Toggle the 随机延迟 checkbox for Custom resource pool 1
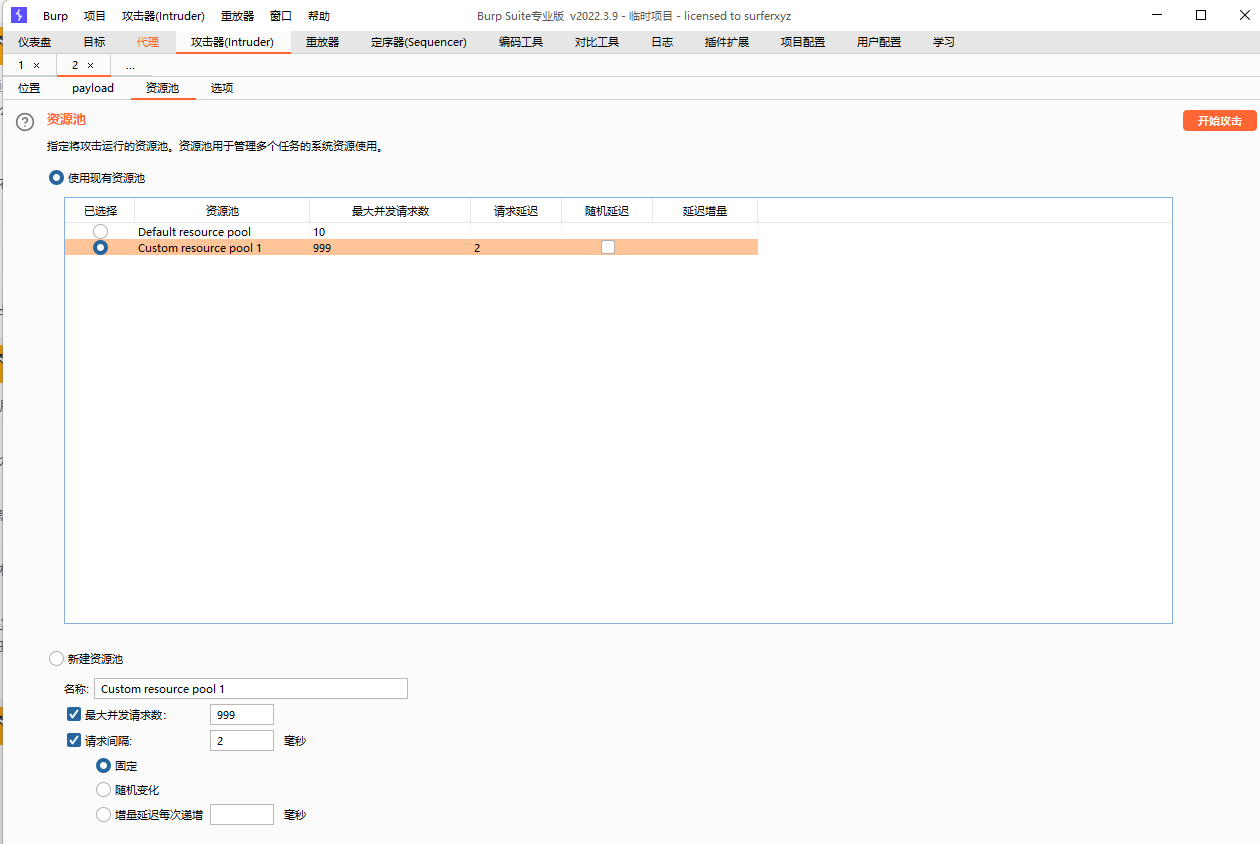The image size is (1260, 844). pos(608,248)
